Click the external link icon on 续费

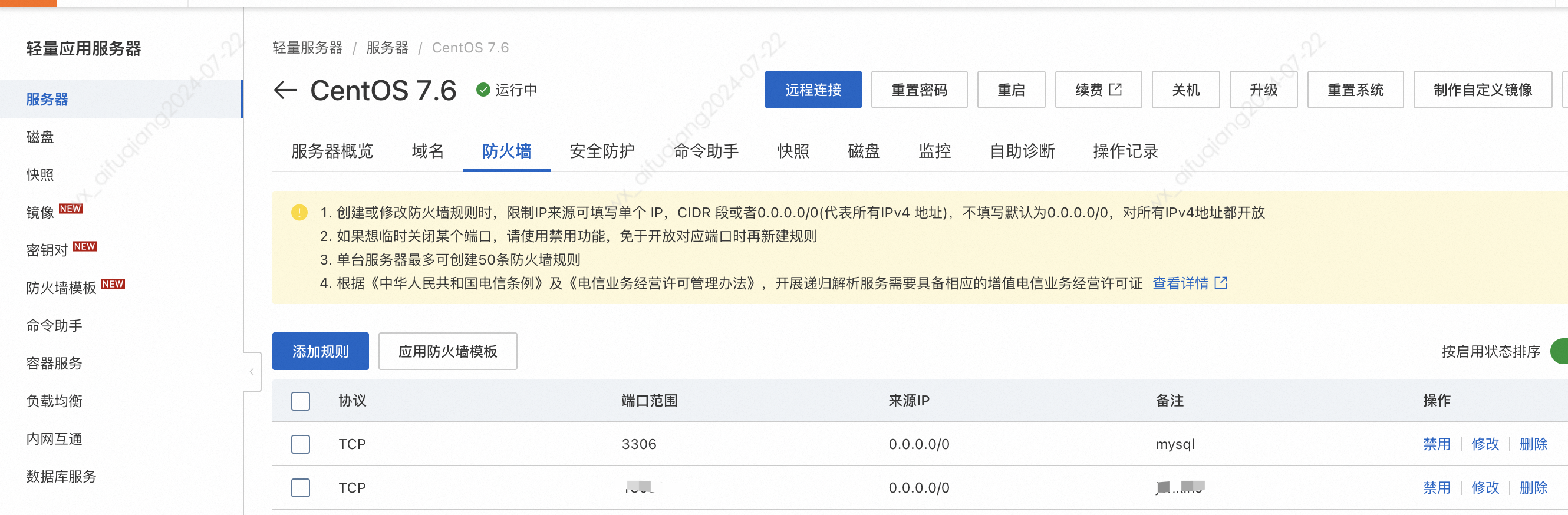pos(1115,90)
